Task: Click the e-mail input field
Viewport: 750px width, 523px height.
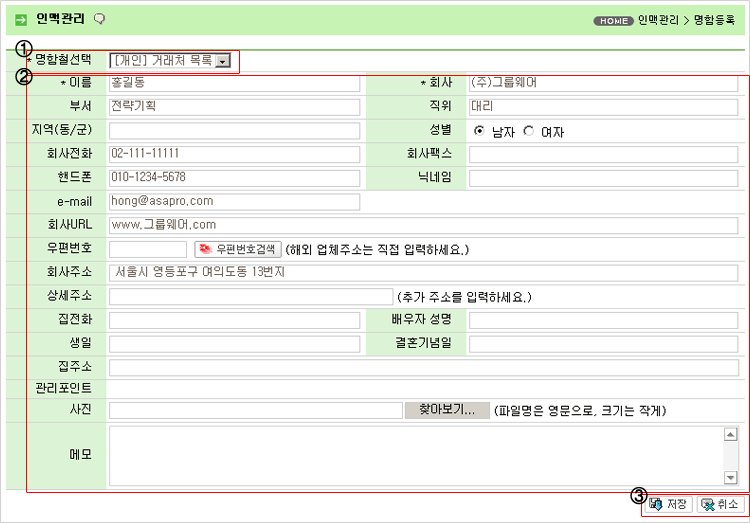Action: pyautogui.click(x=234, y=201)
